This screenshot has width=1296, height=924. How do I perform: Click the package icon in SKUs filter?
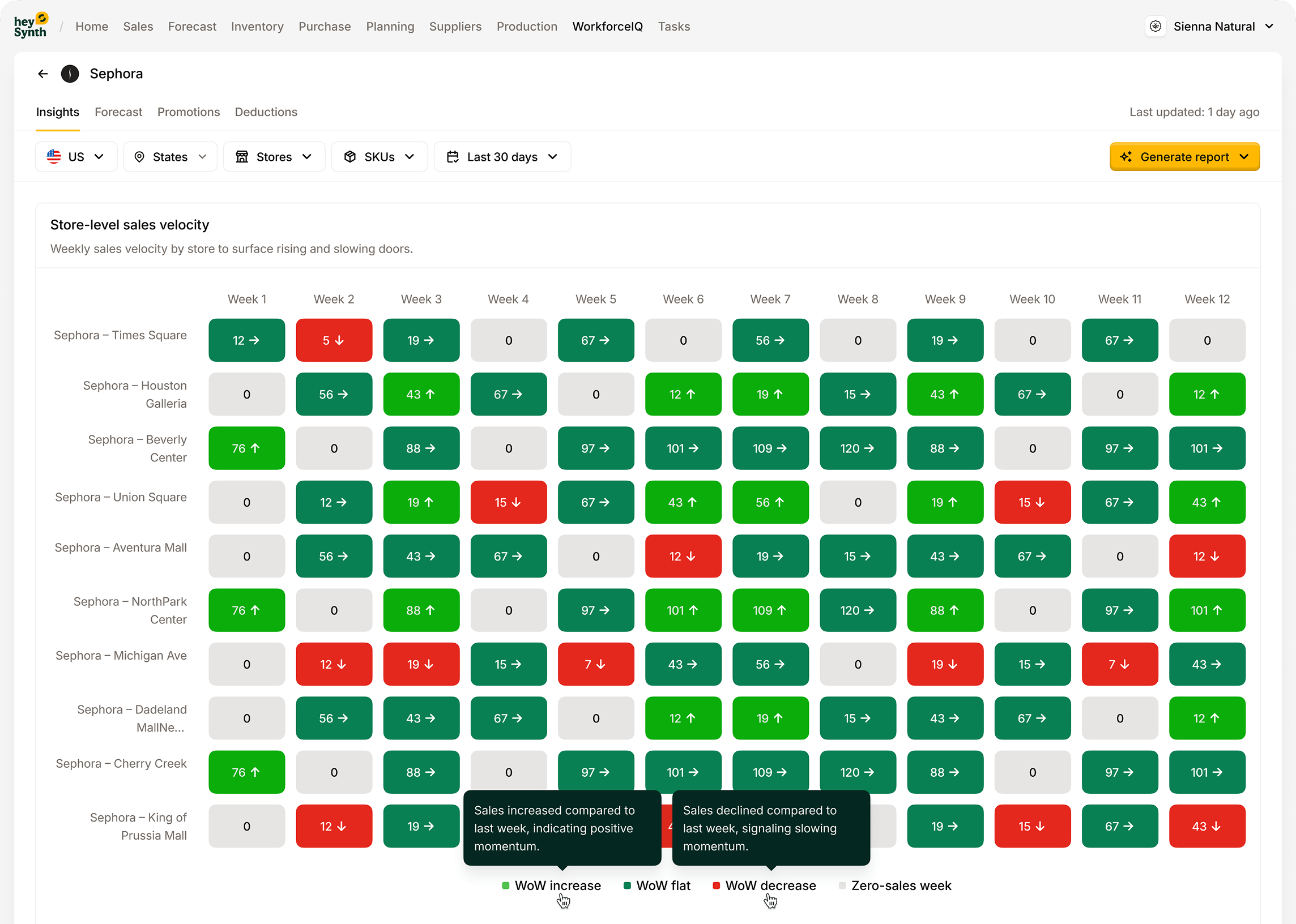[x=350, y=156]
